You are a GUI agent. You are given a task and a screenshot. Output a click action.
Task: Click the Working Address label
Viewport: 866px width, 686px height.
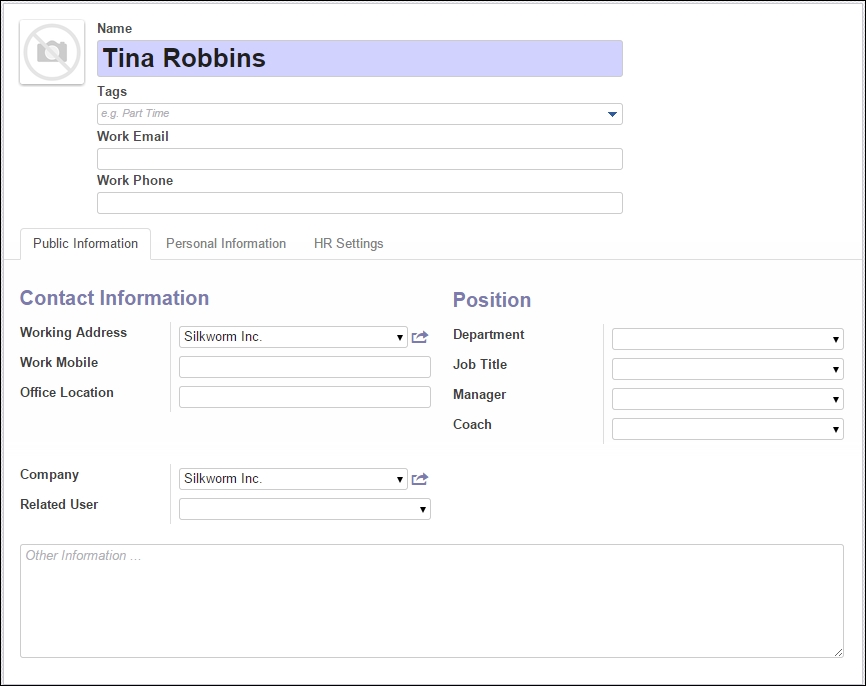[x=73, y=333]
